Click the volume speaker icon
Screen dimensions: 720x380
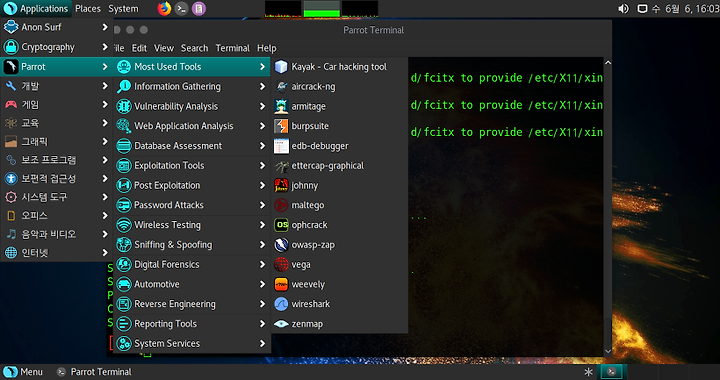tap(623, 9)
